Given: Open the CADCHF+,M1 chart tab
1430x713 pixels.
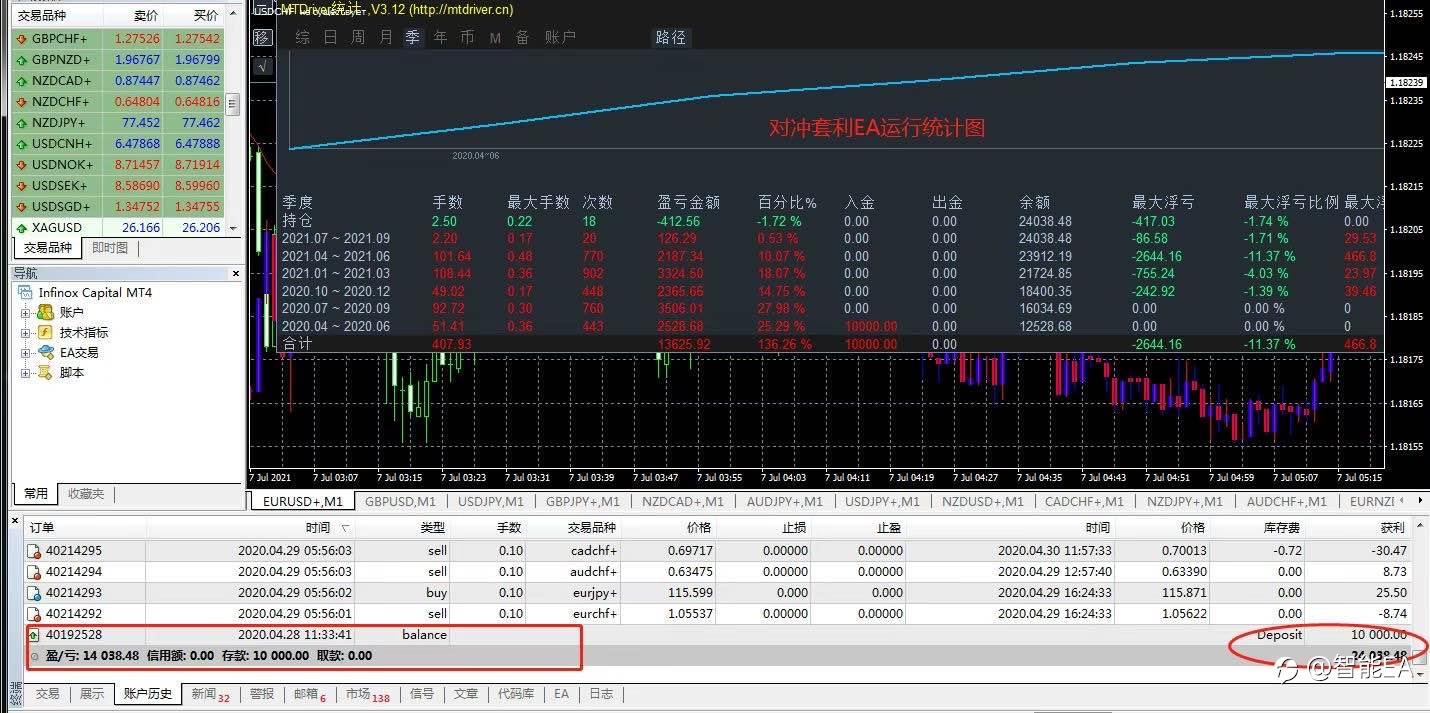Looking at the screenshot, I should [x=1084, y=501].
